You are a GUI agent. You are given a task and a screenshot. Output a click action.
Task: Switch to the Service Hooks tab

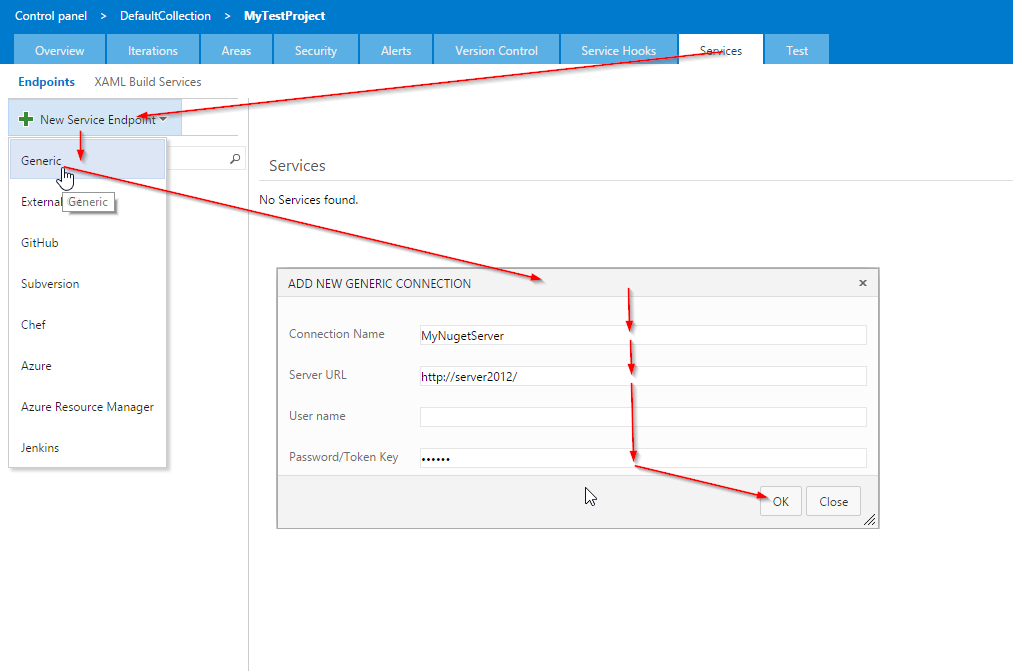tap(618, 50)
